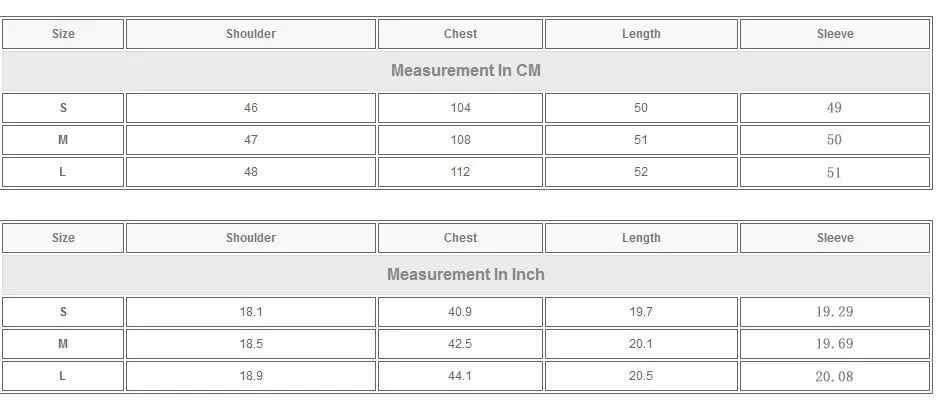The width and height of the screenshot is (952, 403).
Task: Click the size L cell in the Inch table
Action: [x=63, y=376]
